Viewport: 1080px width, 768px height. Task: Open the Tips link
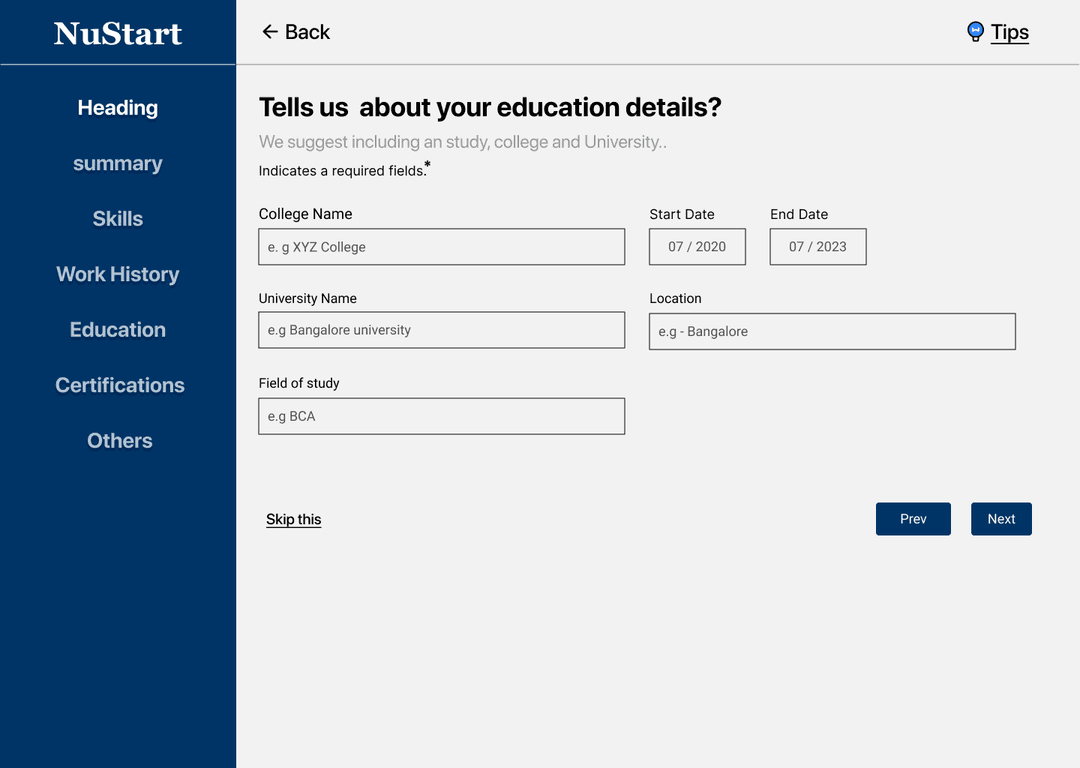[x=1010, y=32]
